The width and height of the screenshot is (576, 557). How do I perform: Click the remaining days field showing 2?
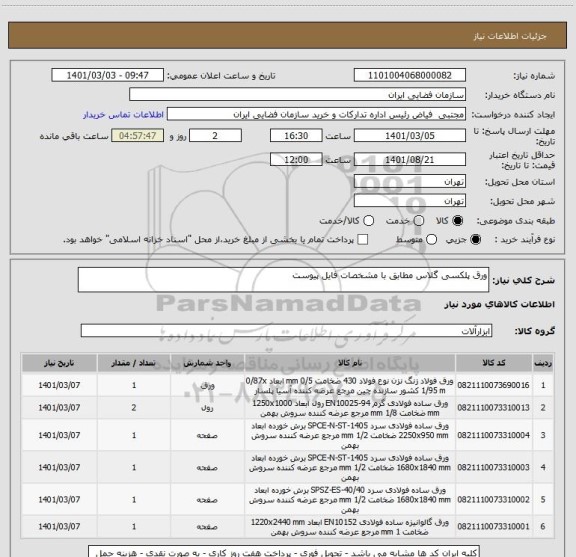coord(215,136)
